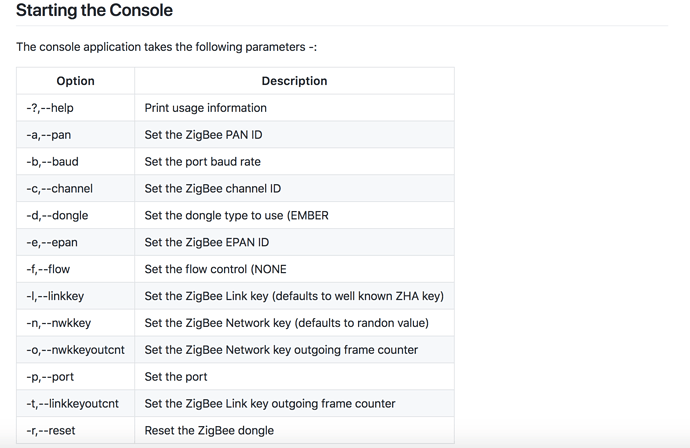Click the -t,--linkkeyoutcnt option text
Image resolution: width=690 pixels, height=448 pixels.
click(x=73, y=404)
